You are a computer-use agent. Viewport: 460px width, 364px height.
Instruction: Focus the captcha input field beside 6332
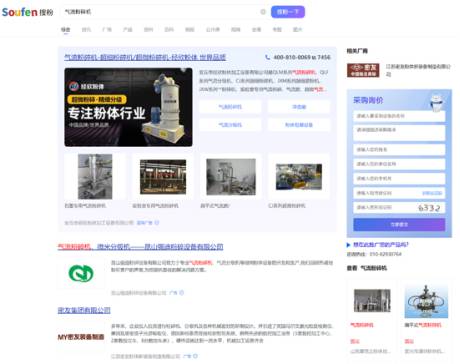click(x=383, y=208)
